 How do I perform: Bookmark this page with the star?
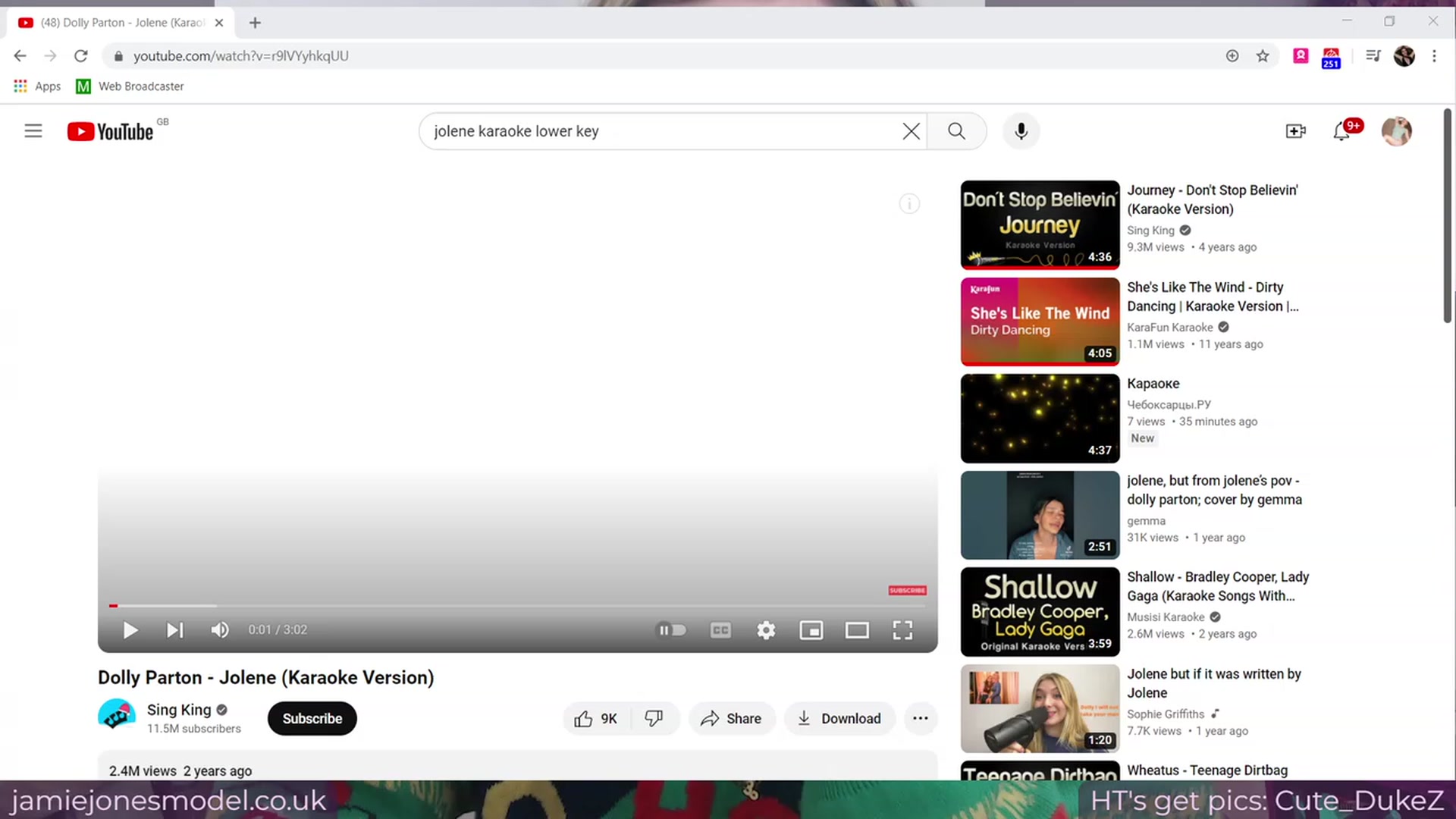[1263, 56]
